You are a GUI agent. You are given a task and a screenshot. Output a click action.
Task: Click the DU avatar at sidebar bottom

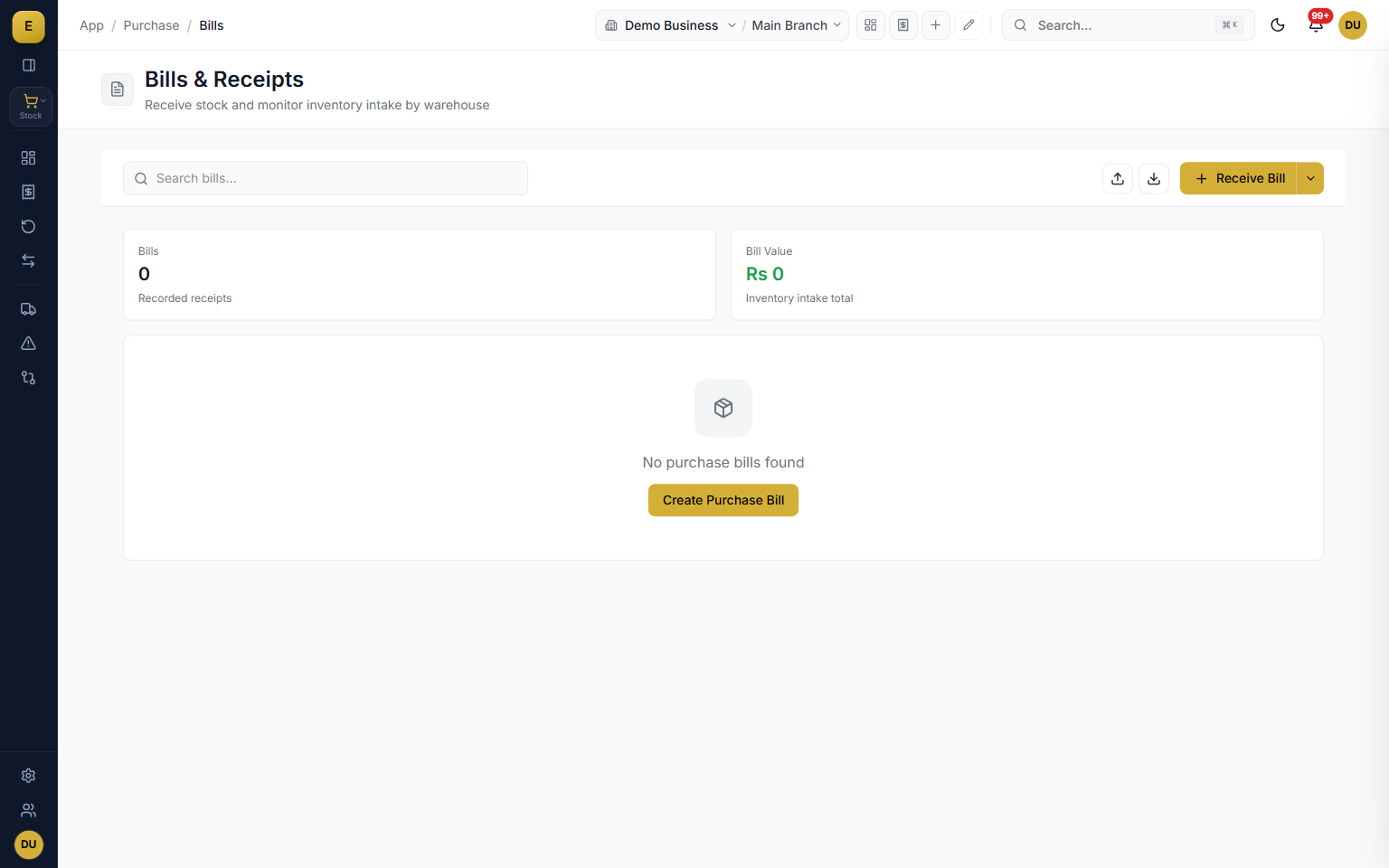29,844
